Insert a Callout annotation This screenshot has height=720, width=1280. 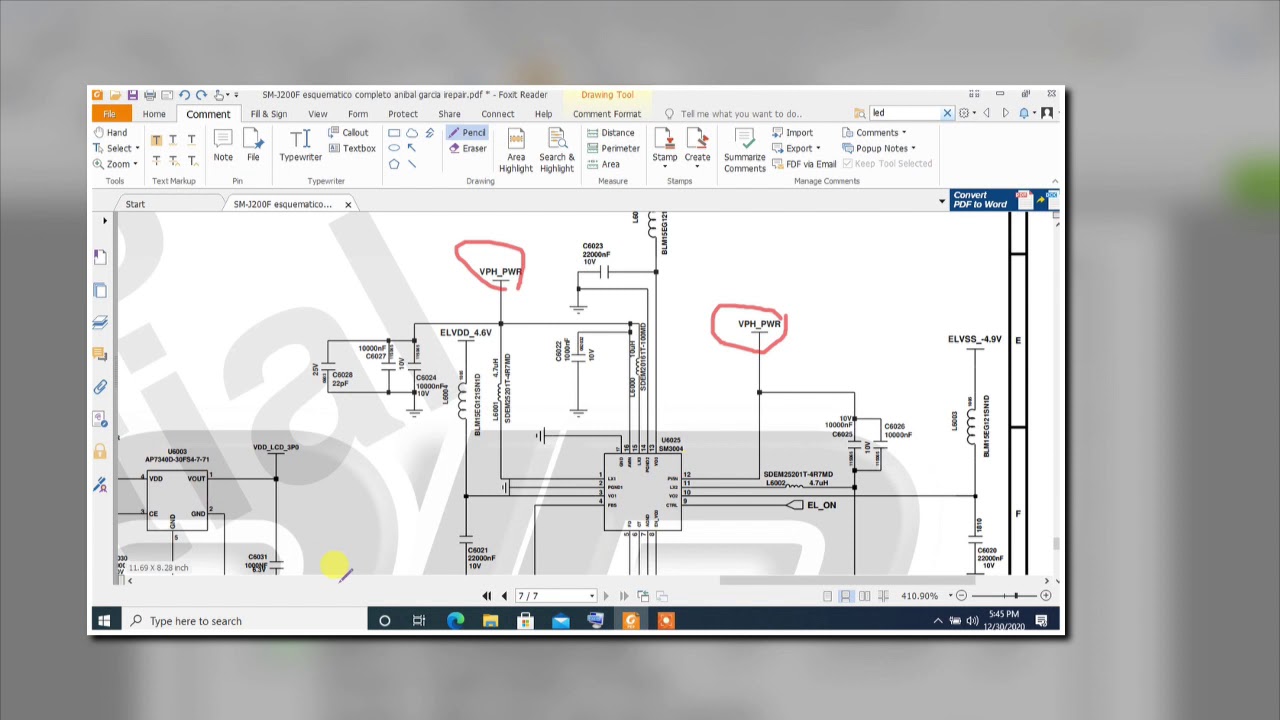click(348, 132)
